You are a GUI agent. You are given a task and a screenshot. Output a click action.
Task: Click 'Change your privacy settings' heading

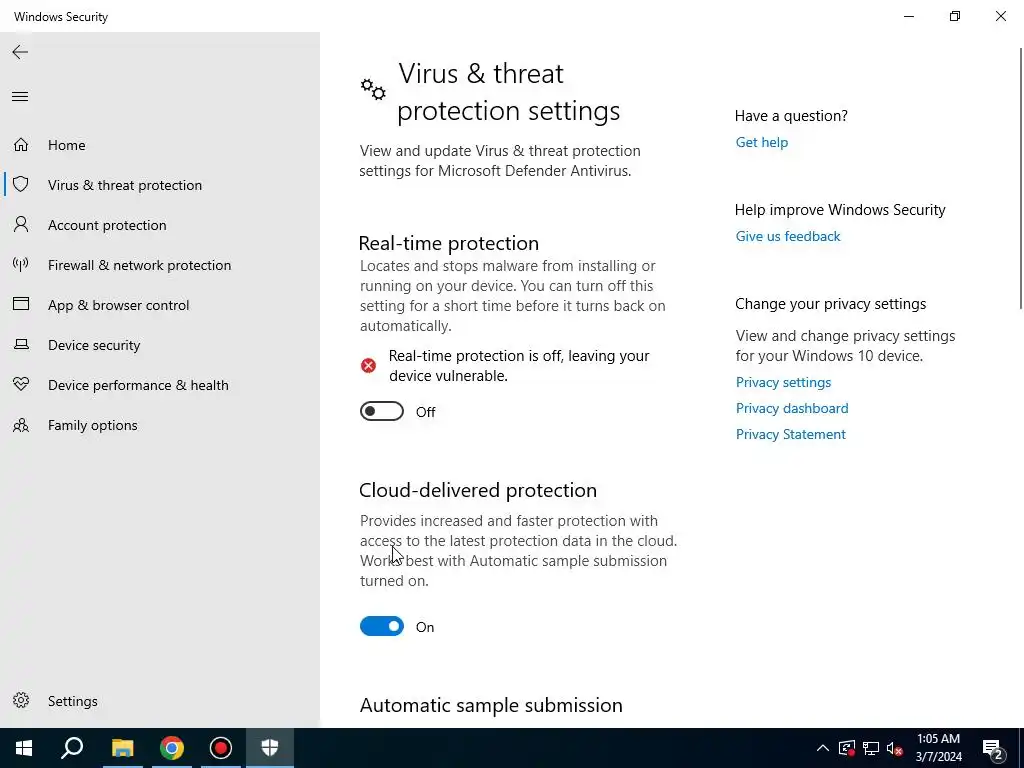[x=830, y=304]
